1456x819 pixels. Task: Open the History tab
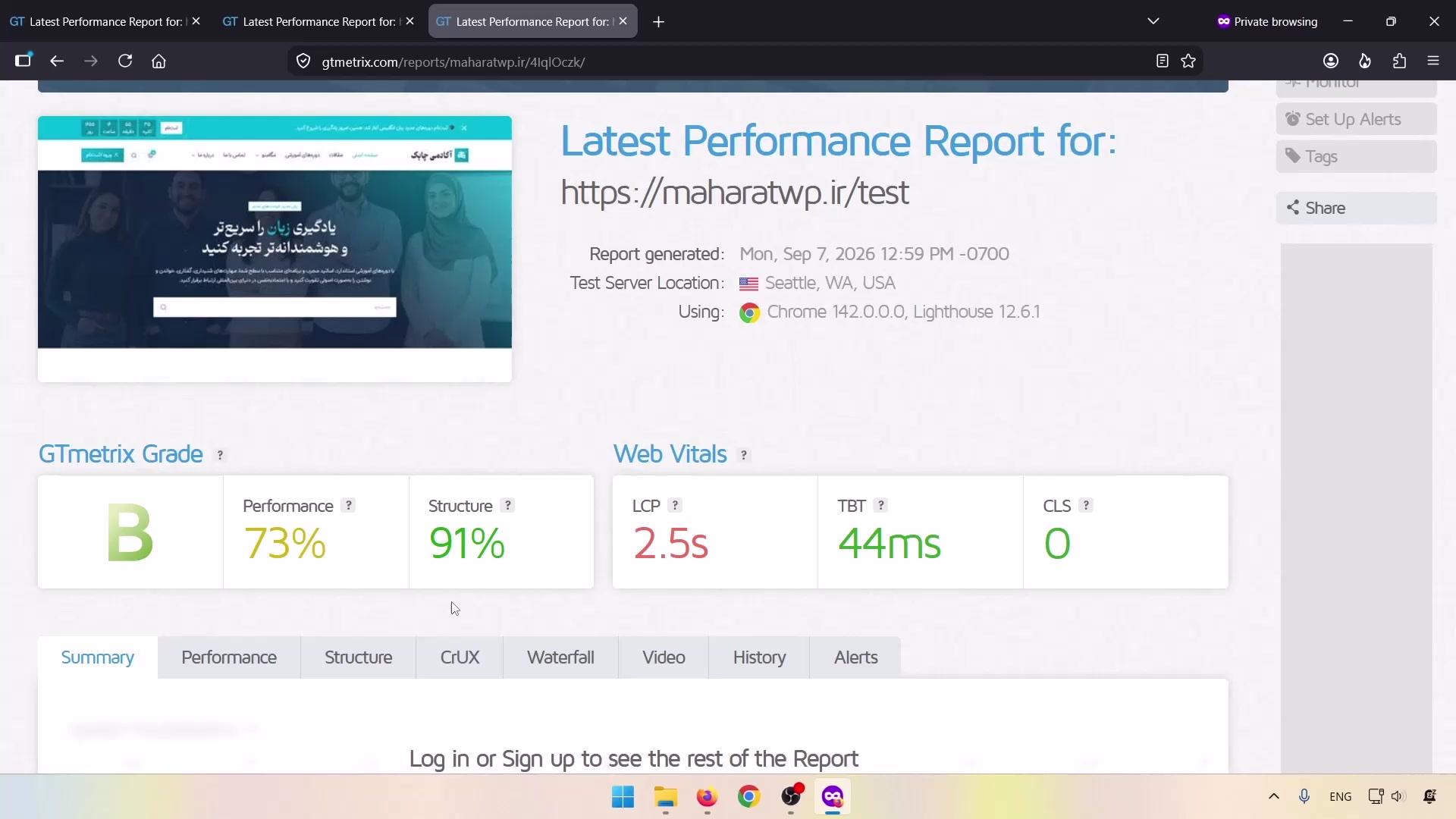coord(759,657)
